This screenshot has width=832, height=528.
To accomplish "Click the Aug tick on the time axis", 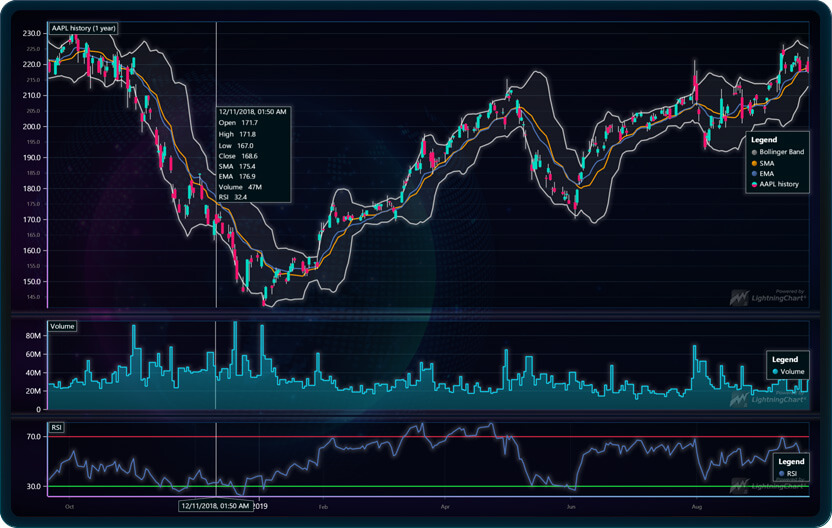I will coord(697,507).
